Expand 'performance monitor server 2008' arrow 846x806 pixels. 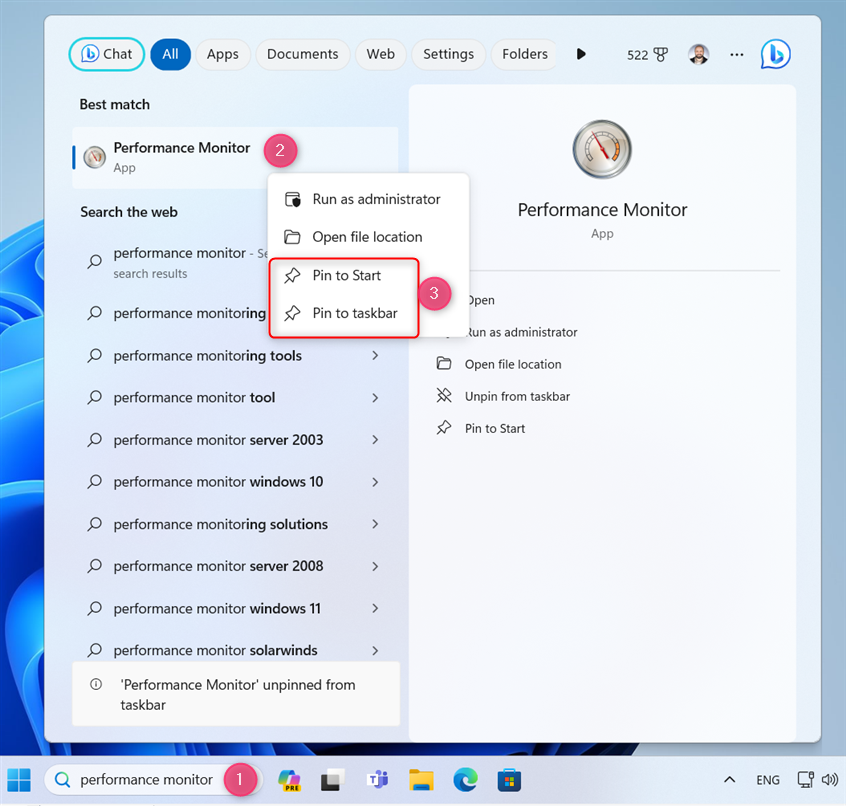pyautogui.click(x=375, y=566)
